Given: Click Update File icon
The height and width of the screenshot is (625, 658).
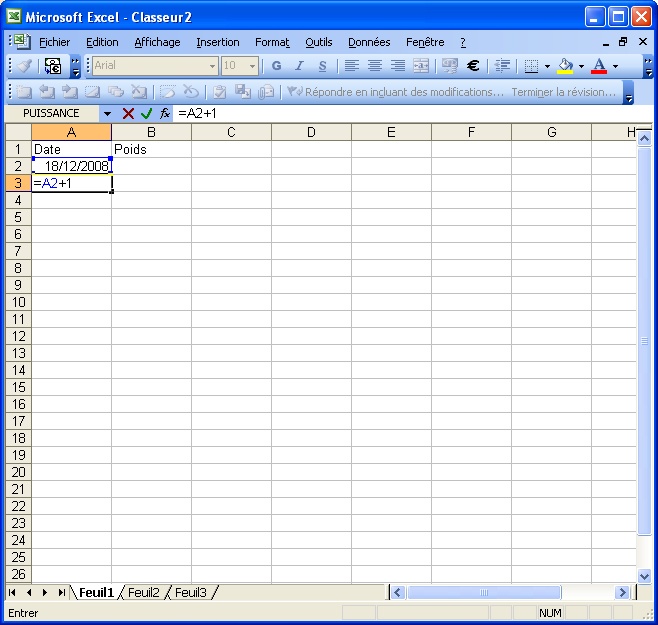Looking at the screenshot, I should click(x=243, y=92).
